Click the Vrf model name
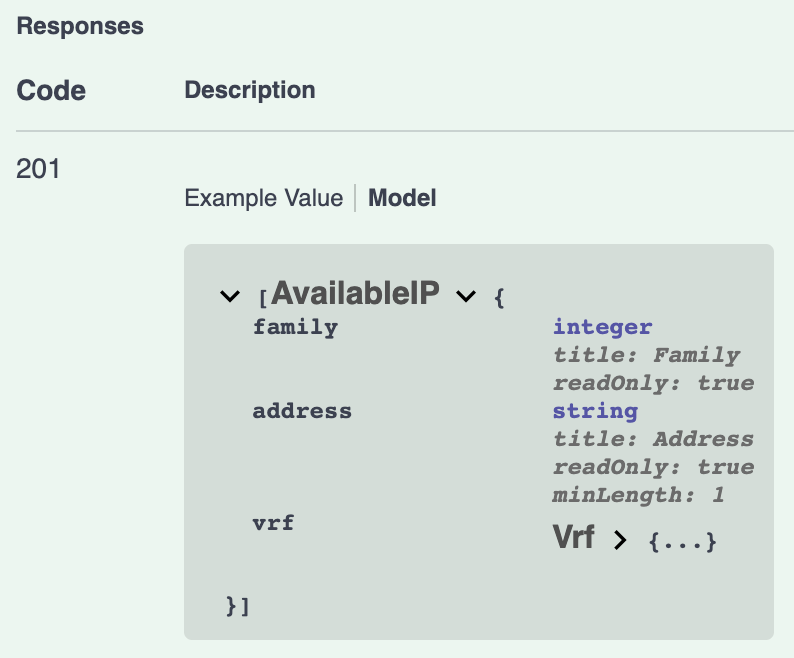 (573, 537)
